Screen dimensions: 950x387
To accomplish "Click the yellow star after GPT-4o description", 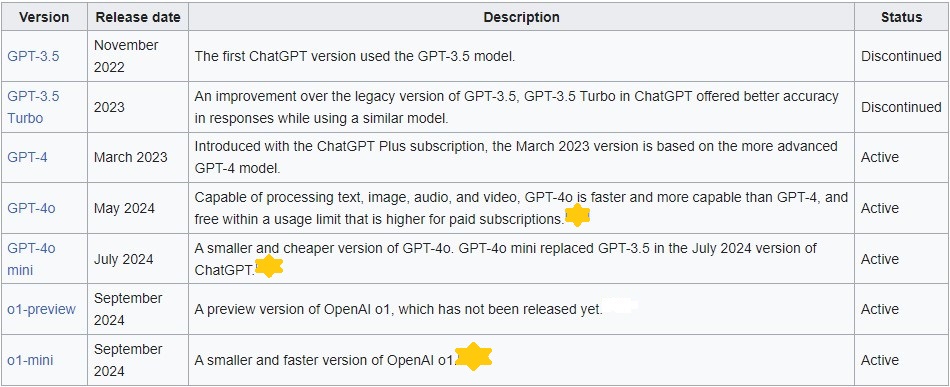I will (577, 216).
